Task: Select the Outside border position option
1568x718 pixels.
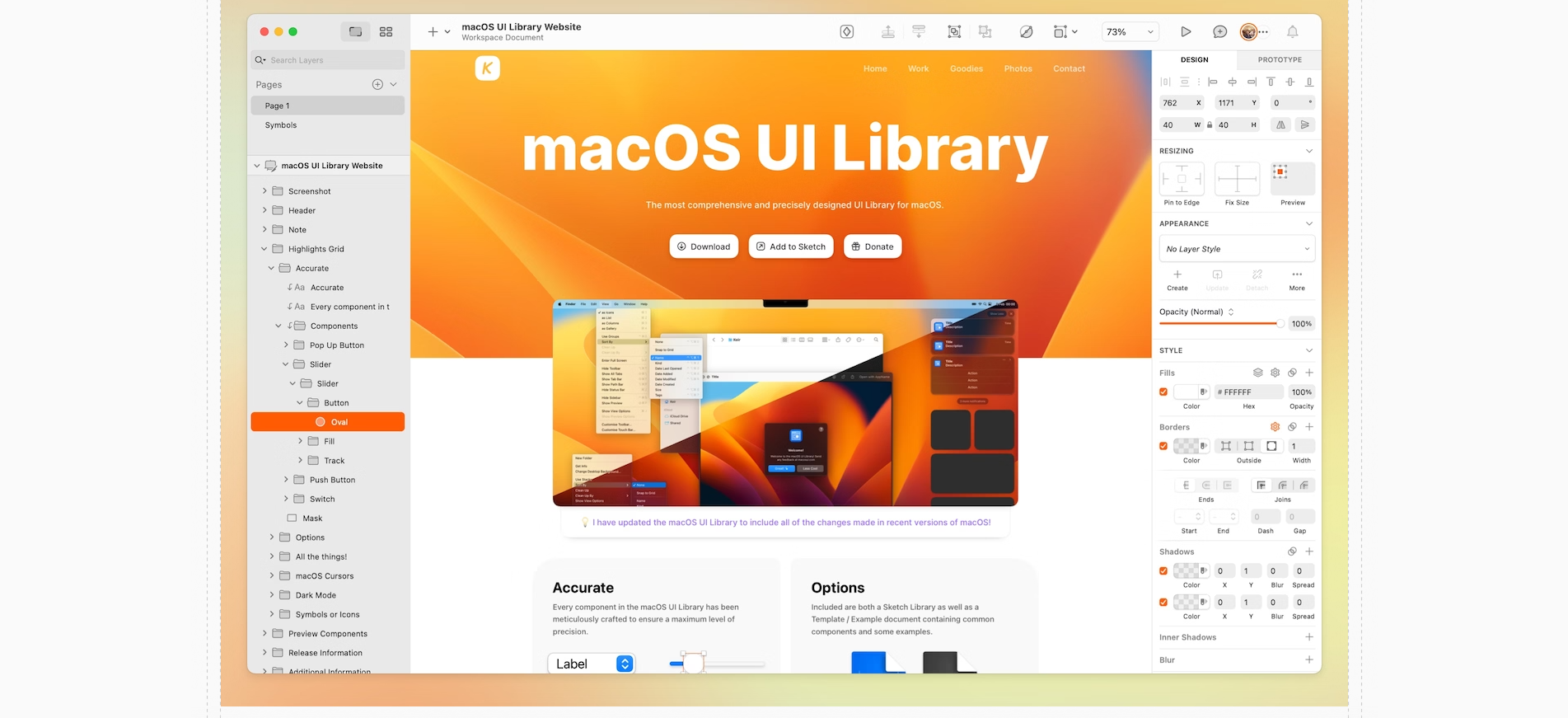Action: click(1271, 446)
